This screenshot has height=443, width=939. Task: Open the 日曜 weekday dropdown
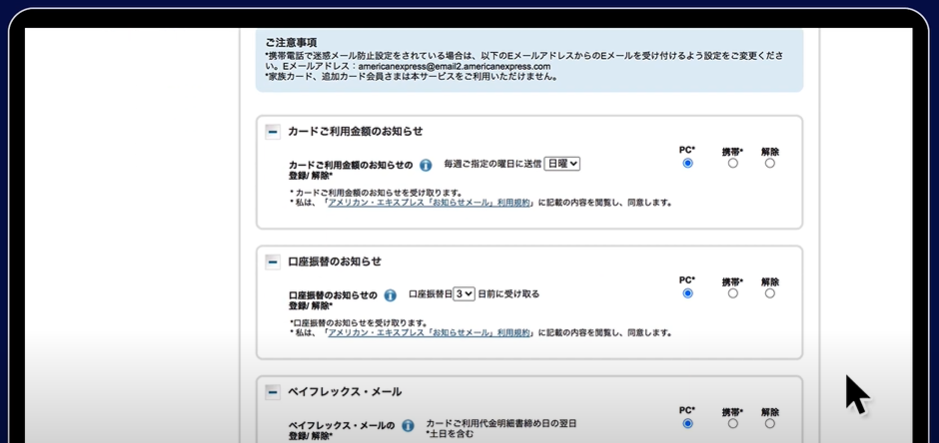point(562,163)
